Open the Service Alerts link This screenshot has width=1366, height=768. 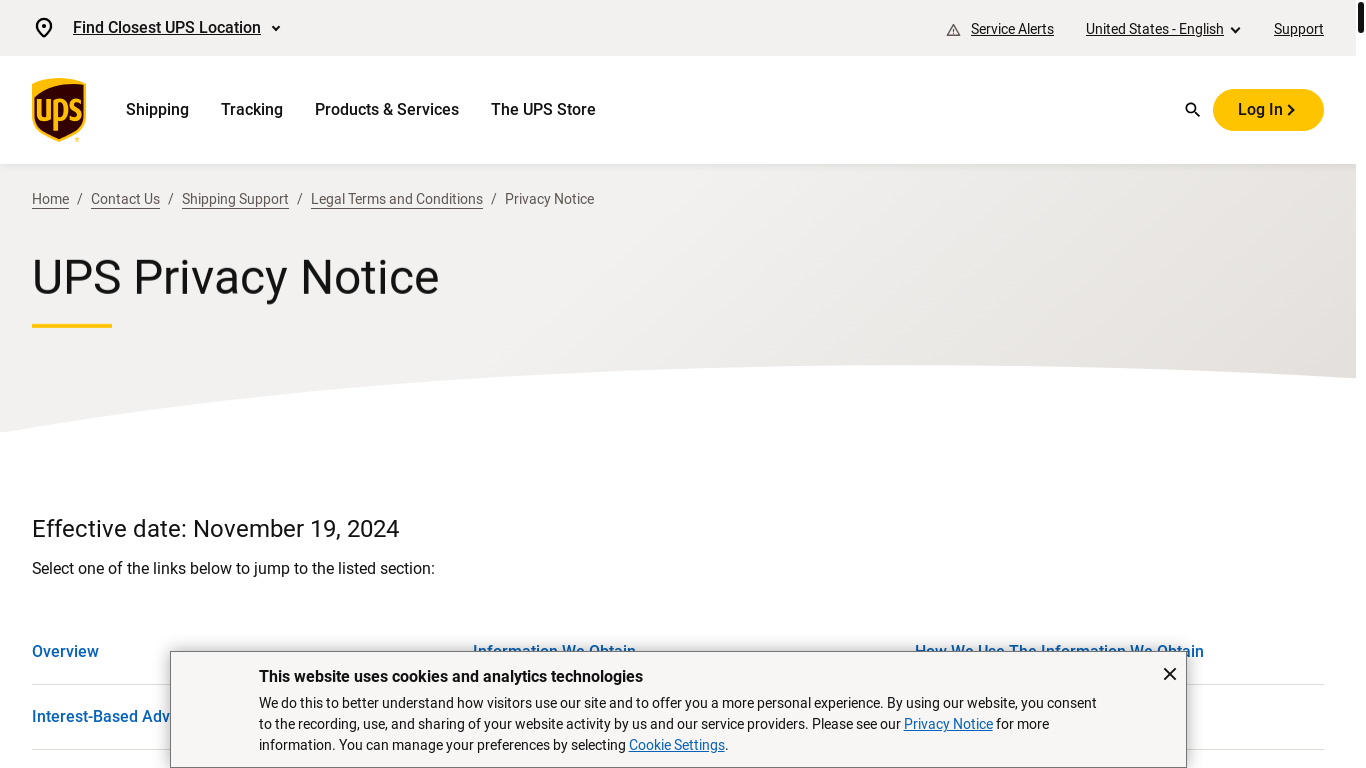(x=1012, y=29)
